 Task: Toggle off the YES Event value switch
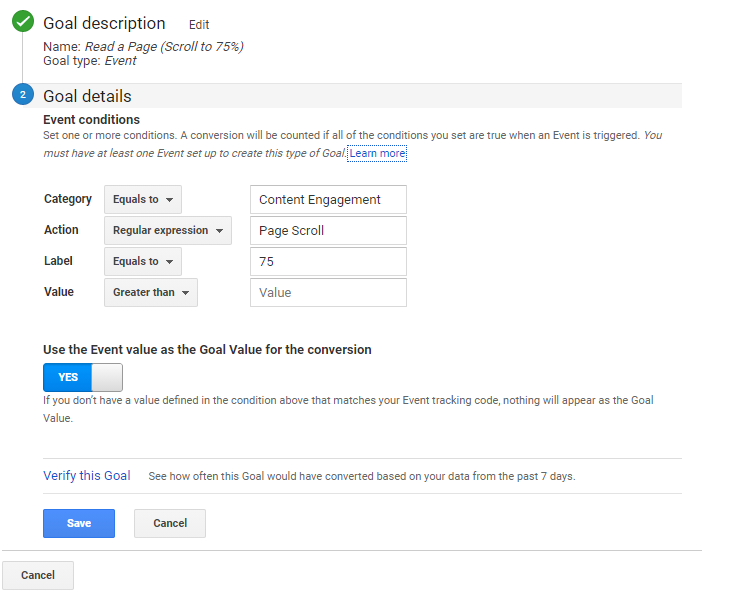click(82, 377)
